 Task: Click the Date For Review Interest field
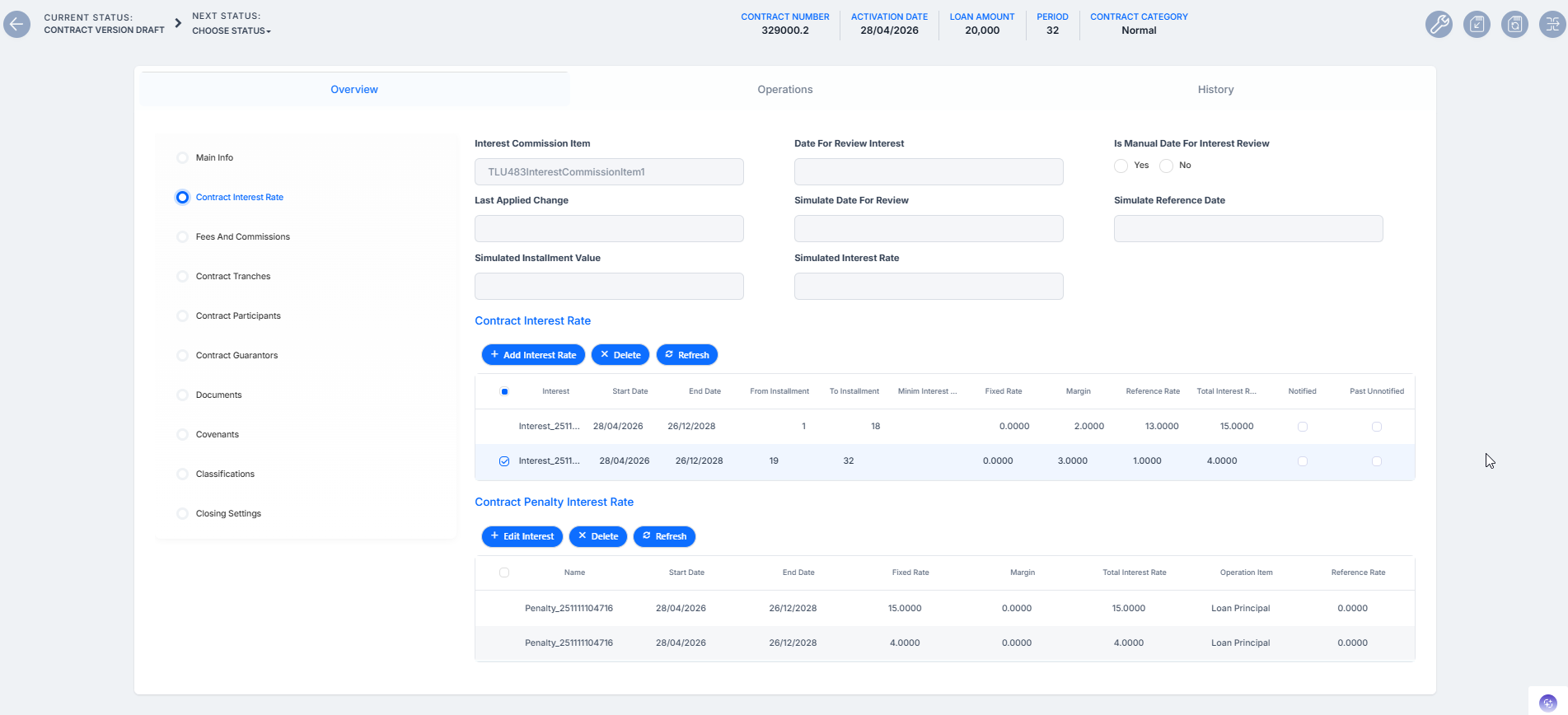(x=929, y=171)
